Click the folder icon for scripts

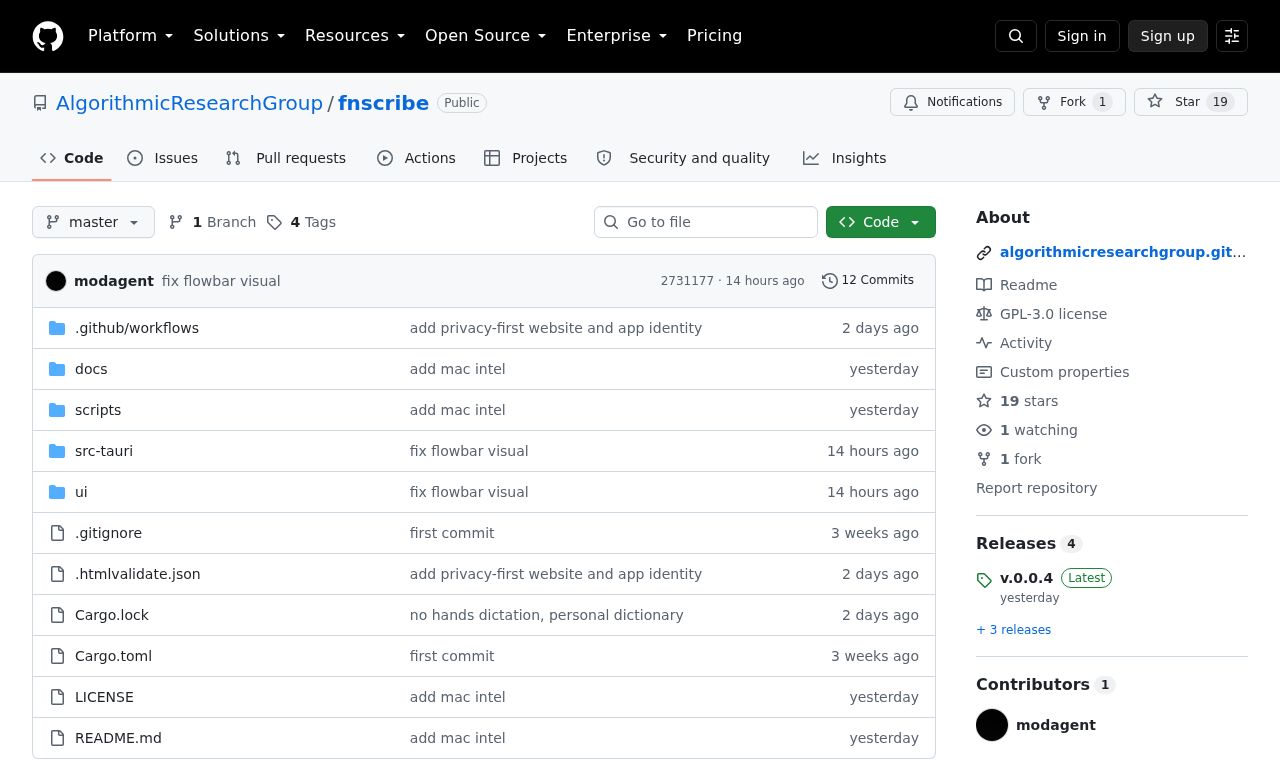click(57, 410)
